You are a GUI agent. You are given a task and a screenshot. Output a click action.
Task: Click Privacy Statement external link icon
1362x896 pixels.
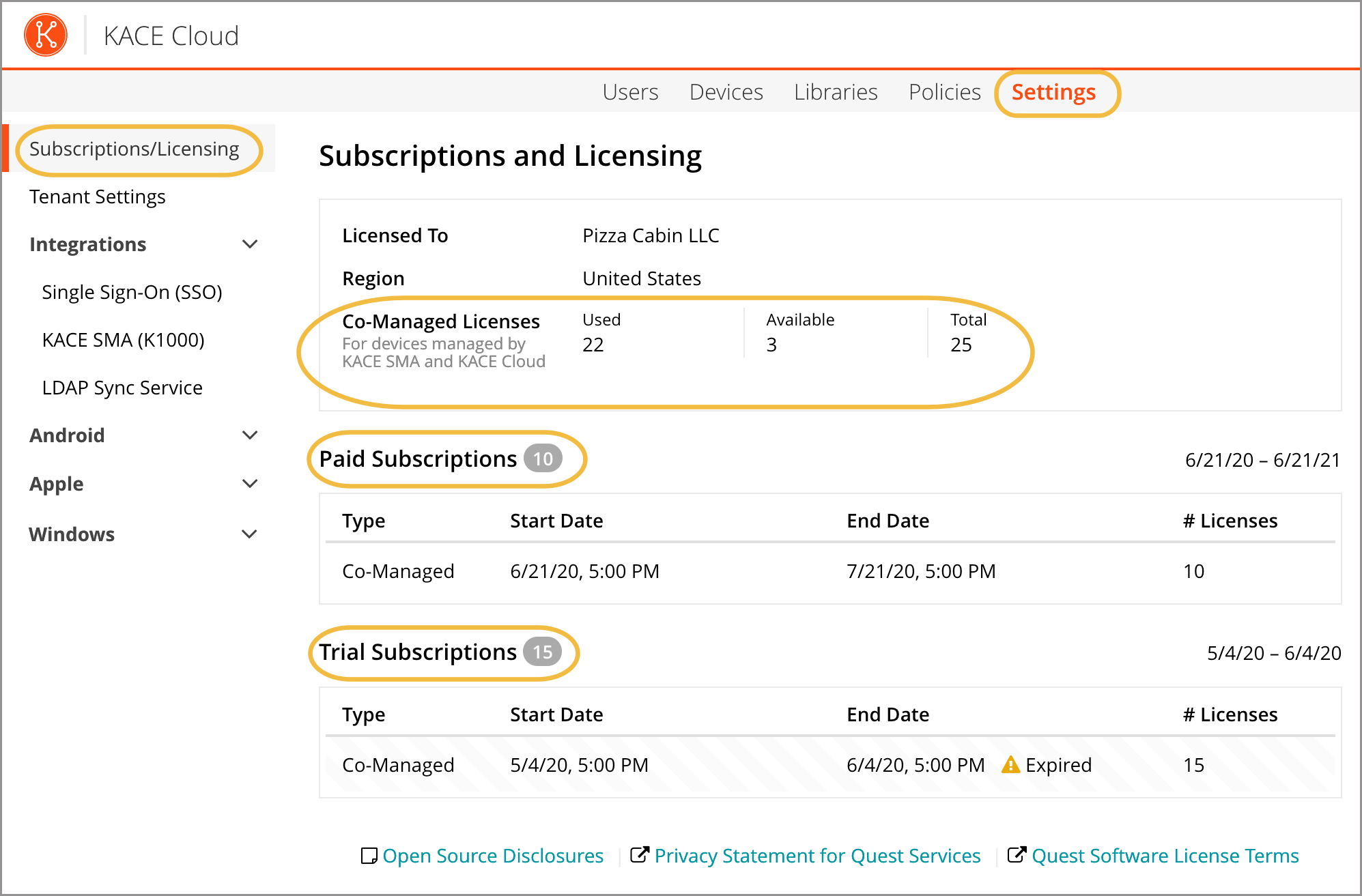coord(639,855)
